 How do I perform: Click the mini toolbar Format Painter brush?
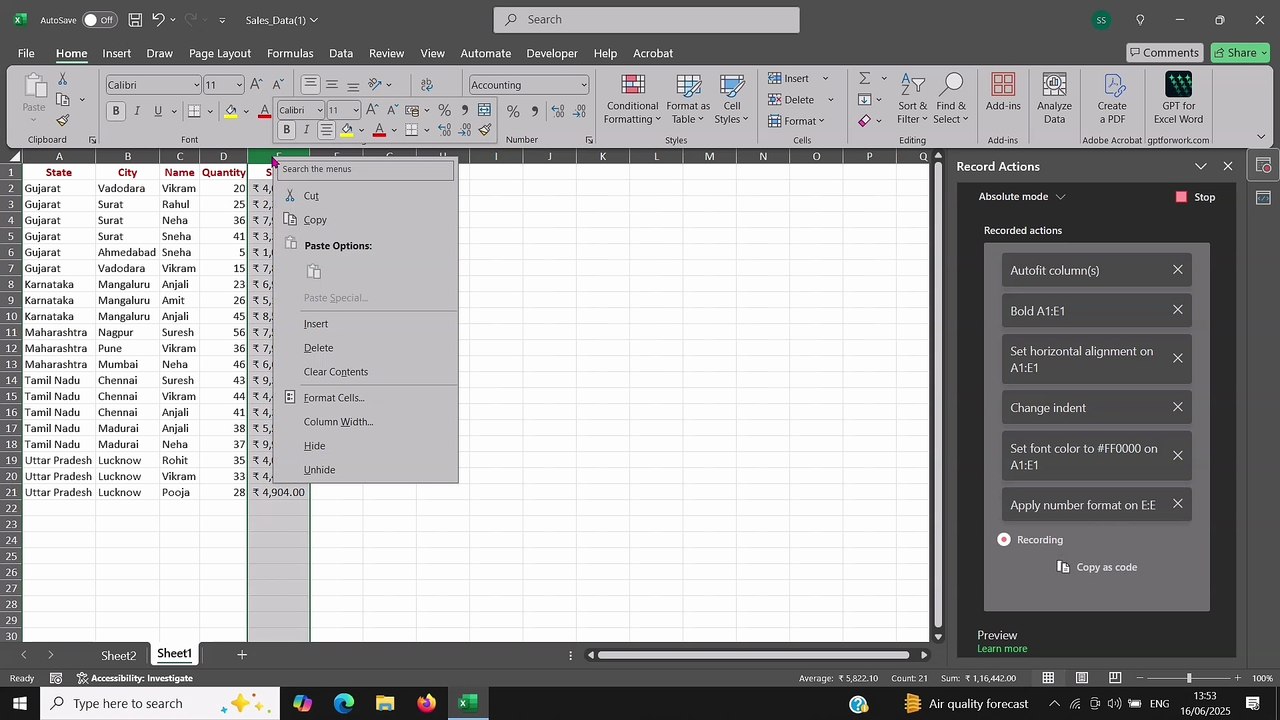pos(485,130)
